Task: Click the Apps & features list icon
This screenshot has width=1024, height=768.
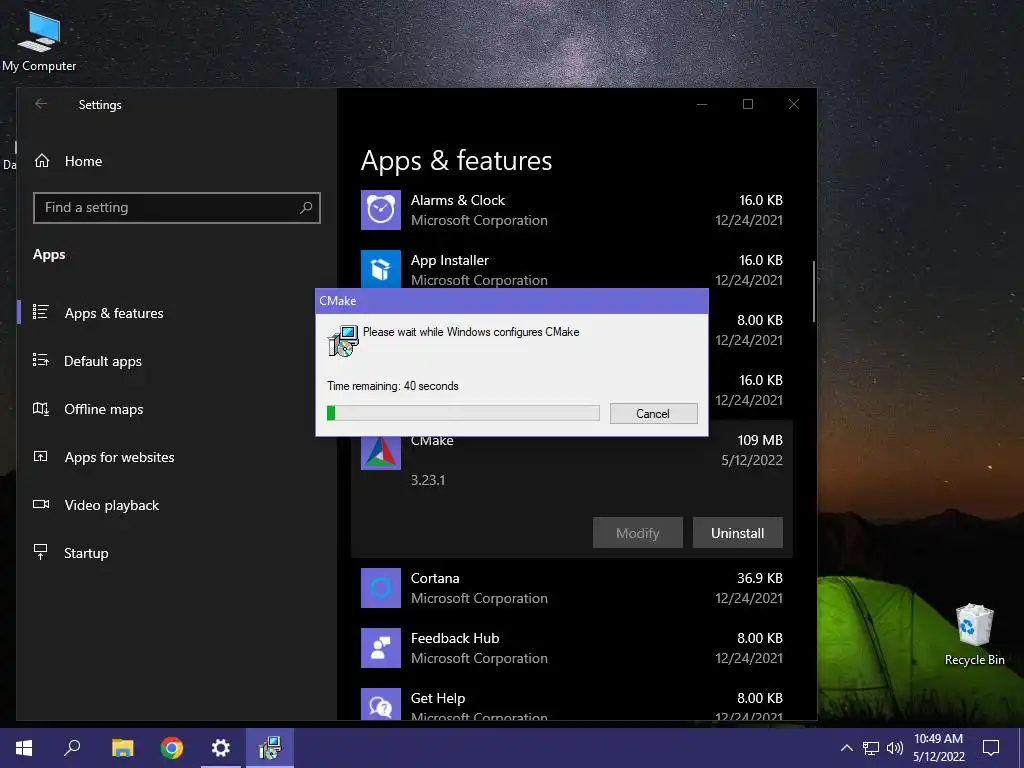Action: (x=40, y=312)
